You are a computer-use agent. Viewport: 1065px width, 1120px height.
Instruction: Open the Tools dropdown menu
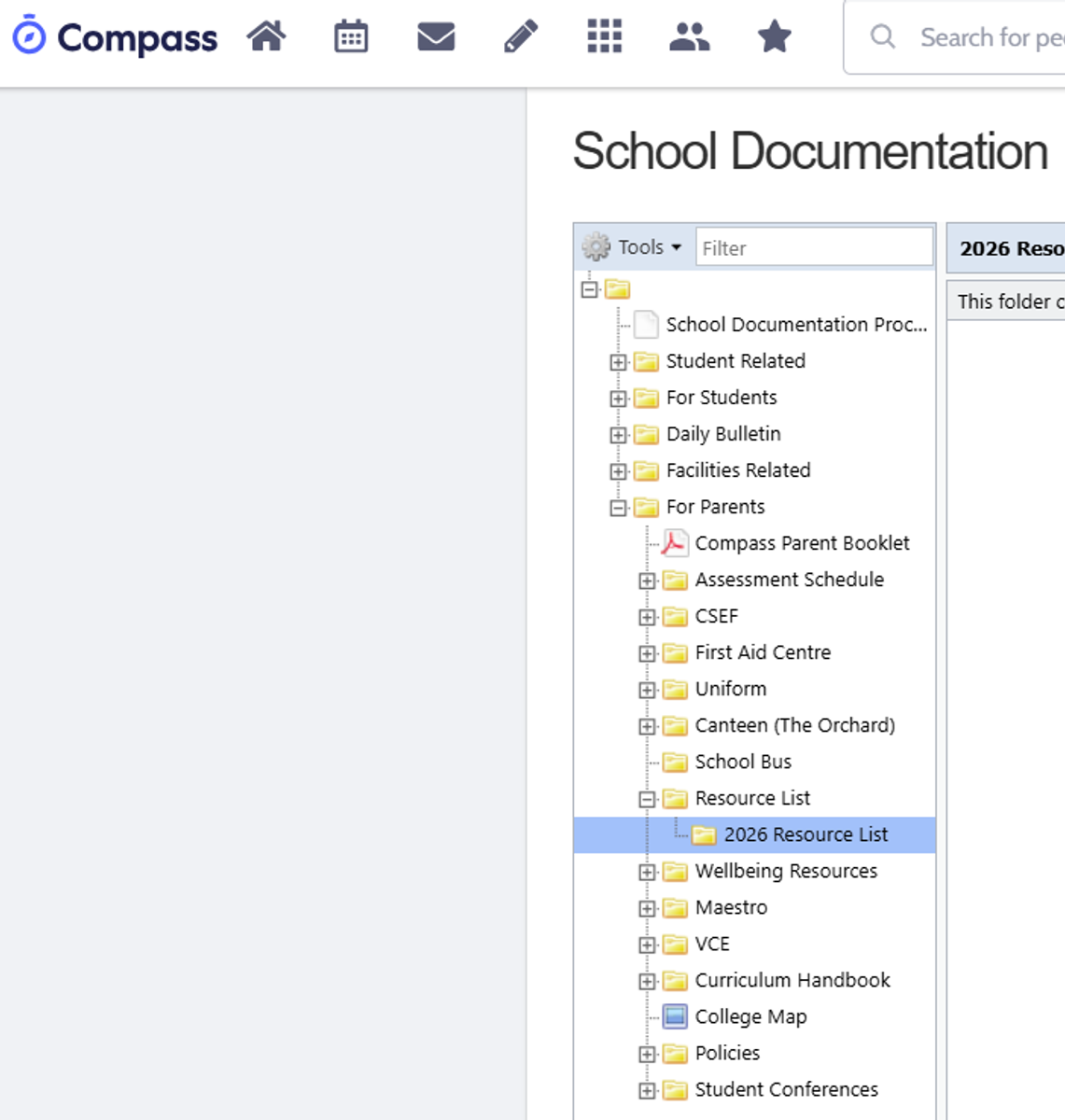click(634, 247)
